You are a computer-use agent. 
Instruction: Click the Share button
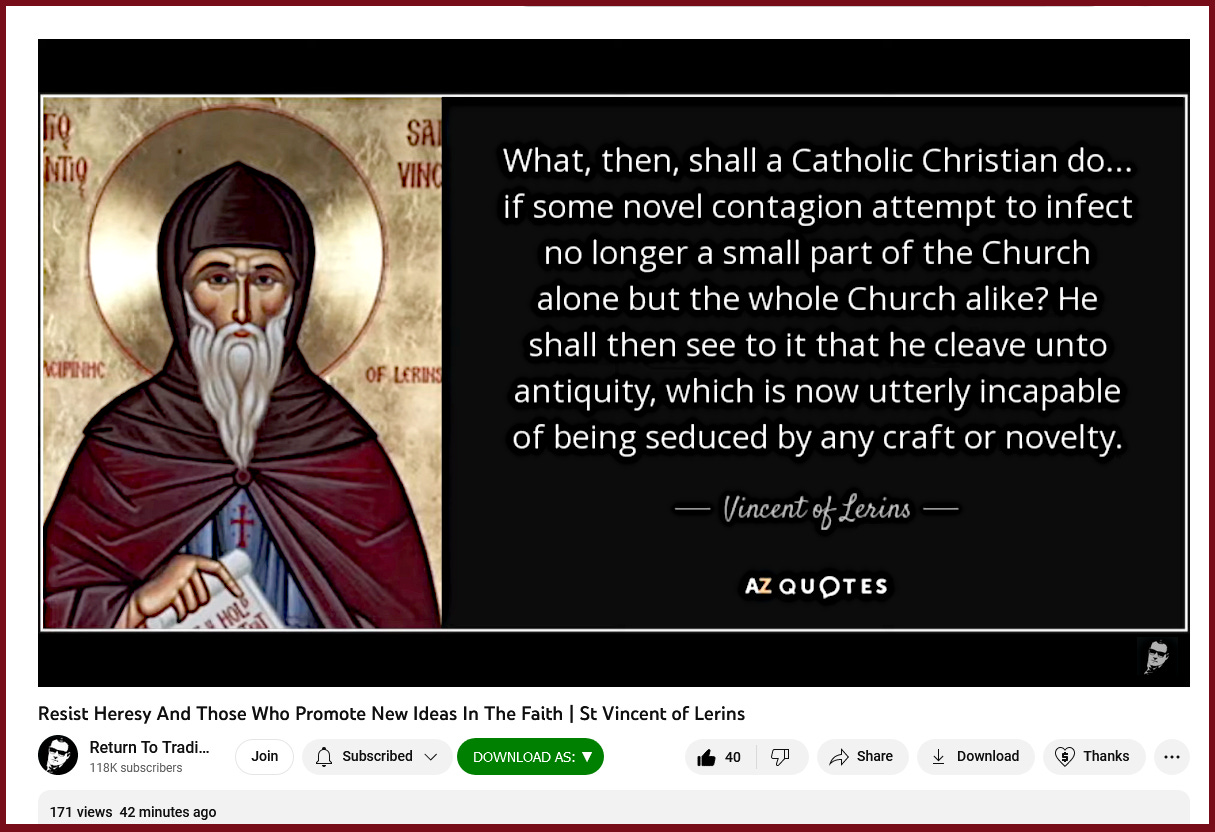[862, 757]
